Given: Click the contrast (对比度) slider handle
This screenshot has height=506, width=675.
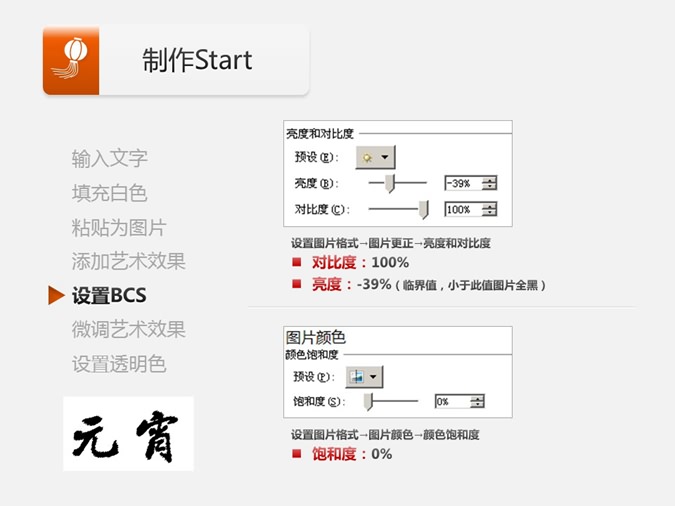Looking at the screenshot, I should [423, 209].
